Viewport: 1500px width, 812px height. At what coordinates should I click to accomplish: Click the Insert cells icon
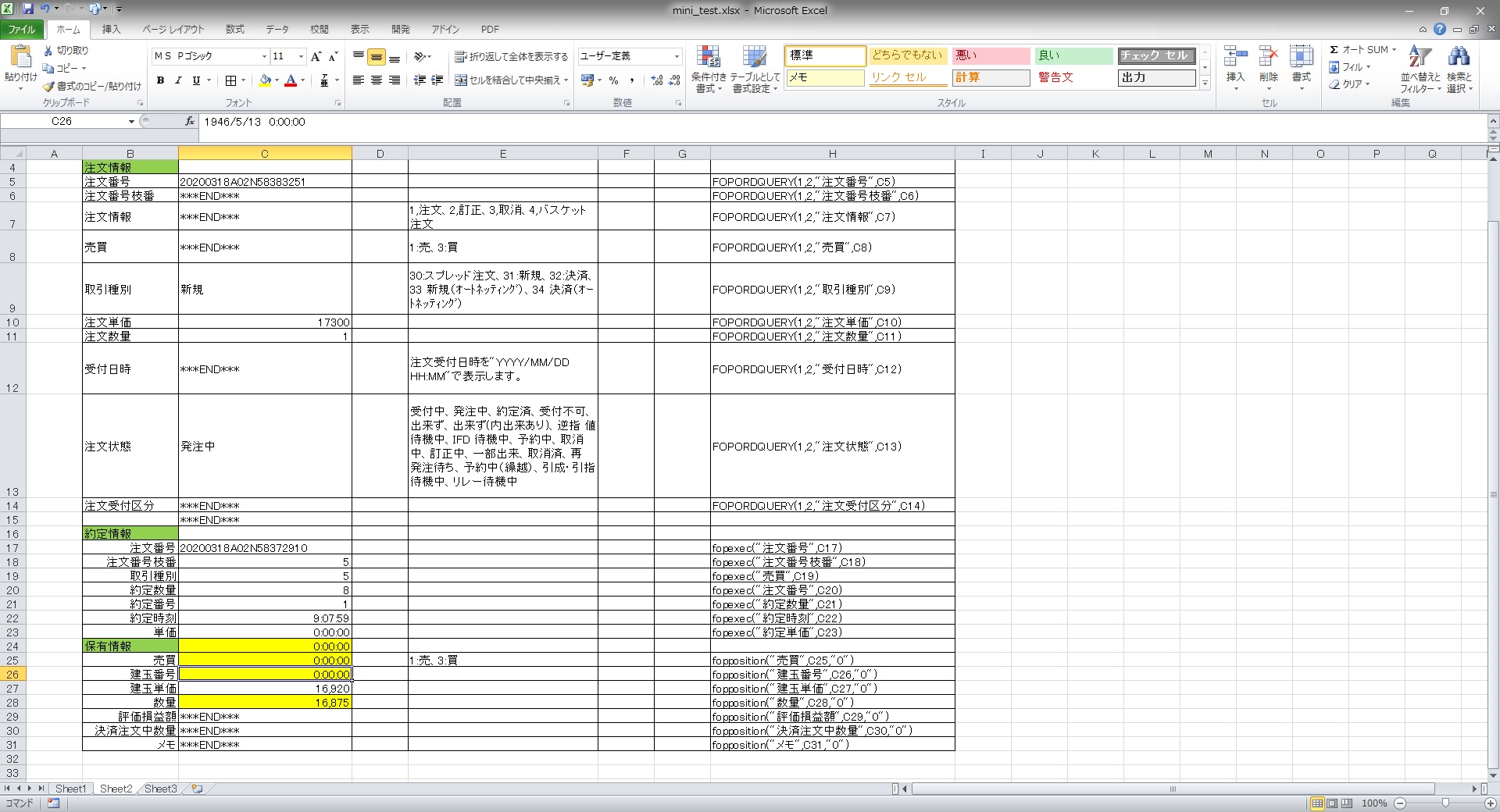[x=1235, y=59]
